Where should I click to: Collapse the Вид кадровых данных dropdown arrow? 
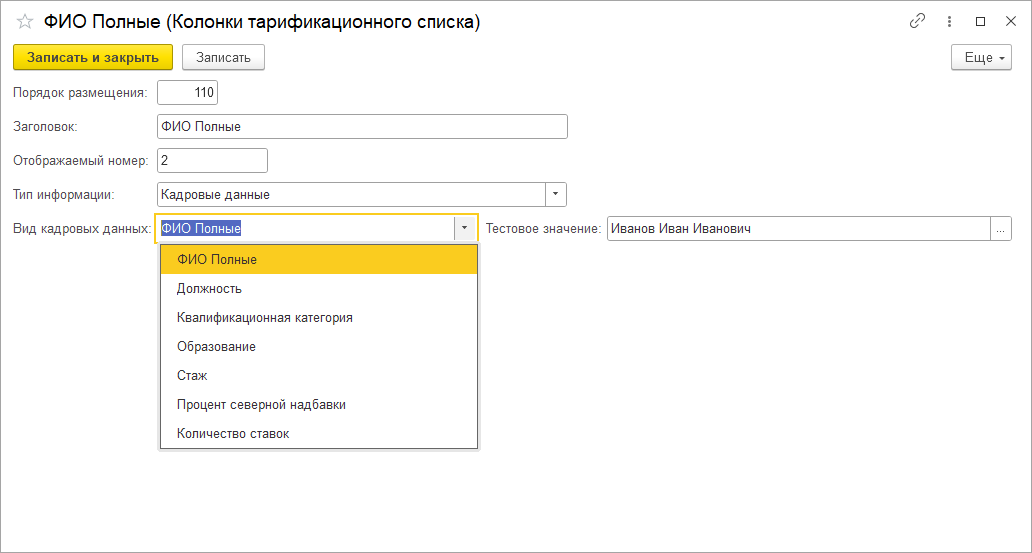click(x=464, y=229)
